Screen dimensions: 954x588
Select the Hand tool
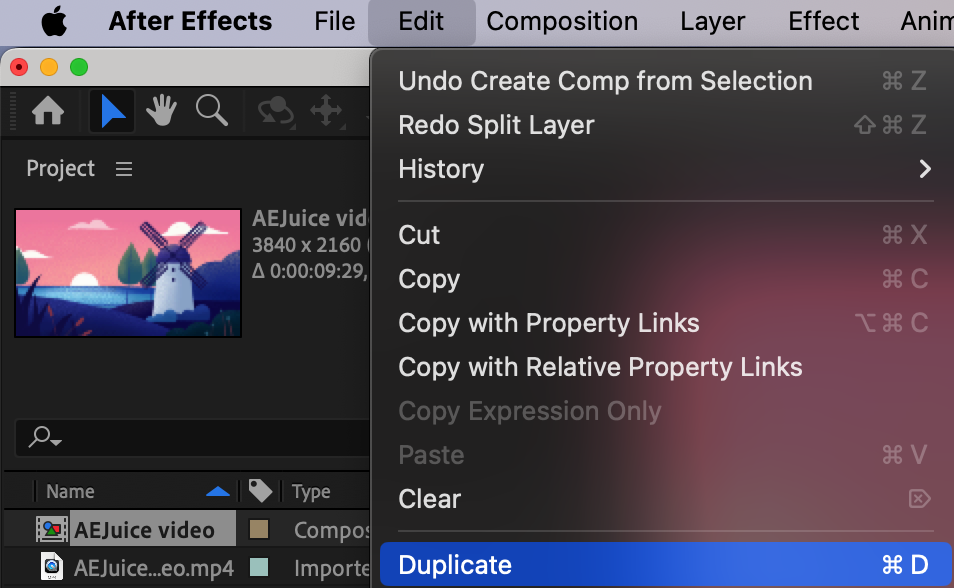[x=162, y=111]
